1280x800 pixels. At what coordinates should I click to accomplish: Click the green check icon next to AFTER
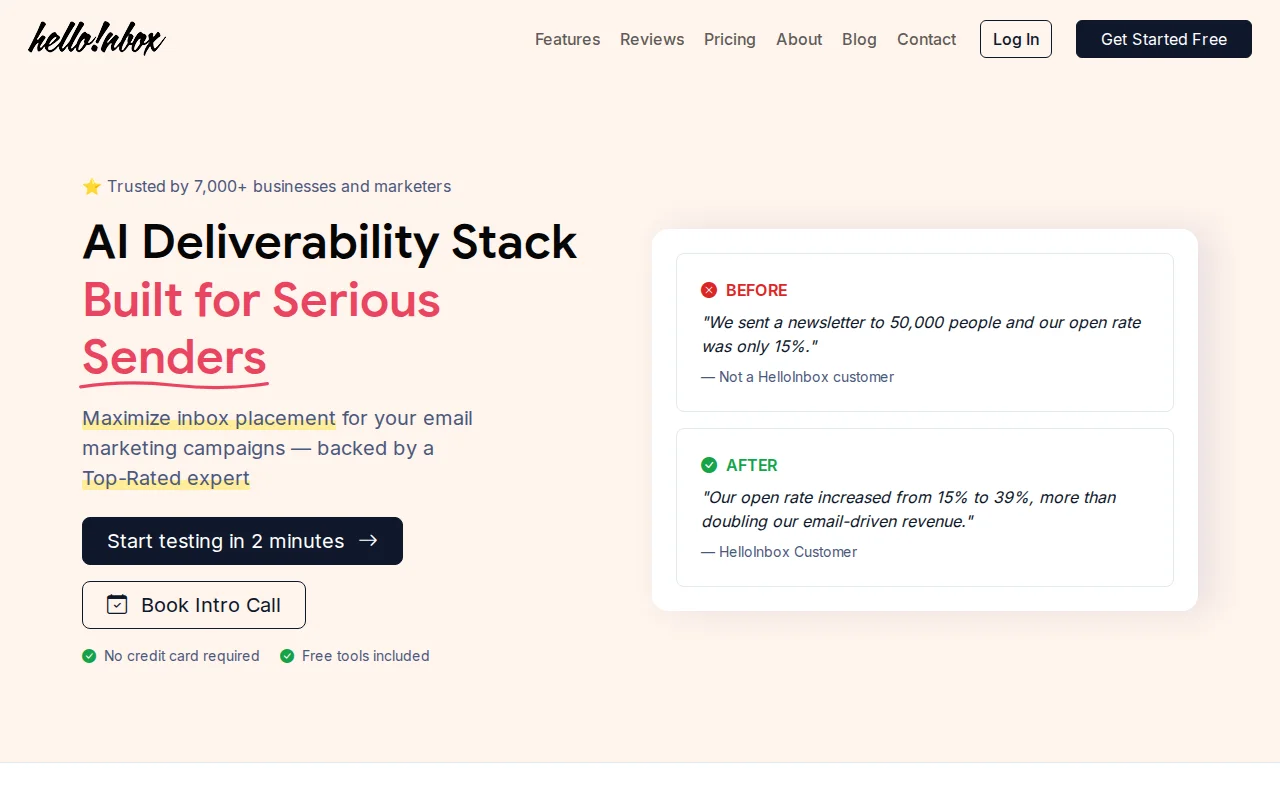click(709, 465)
